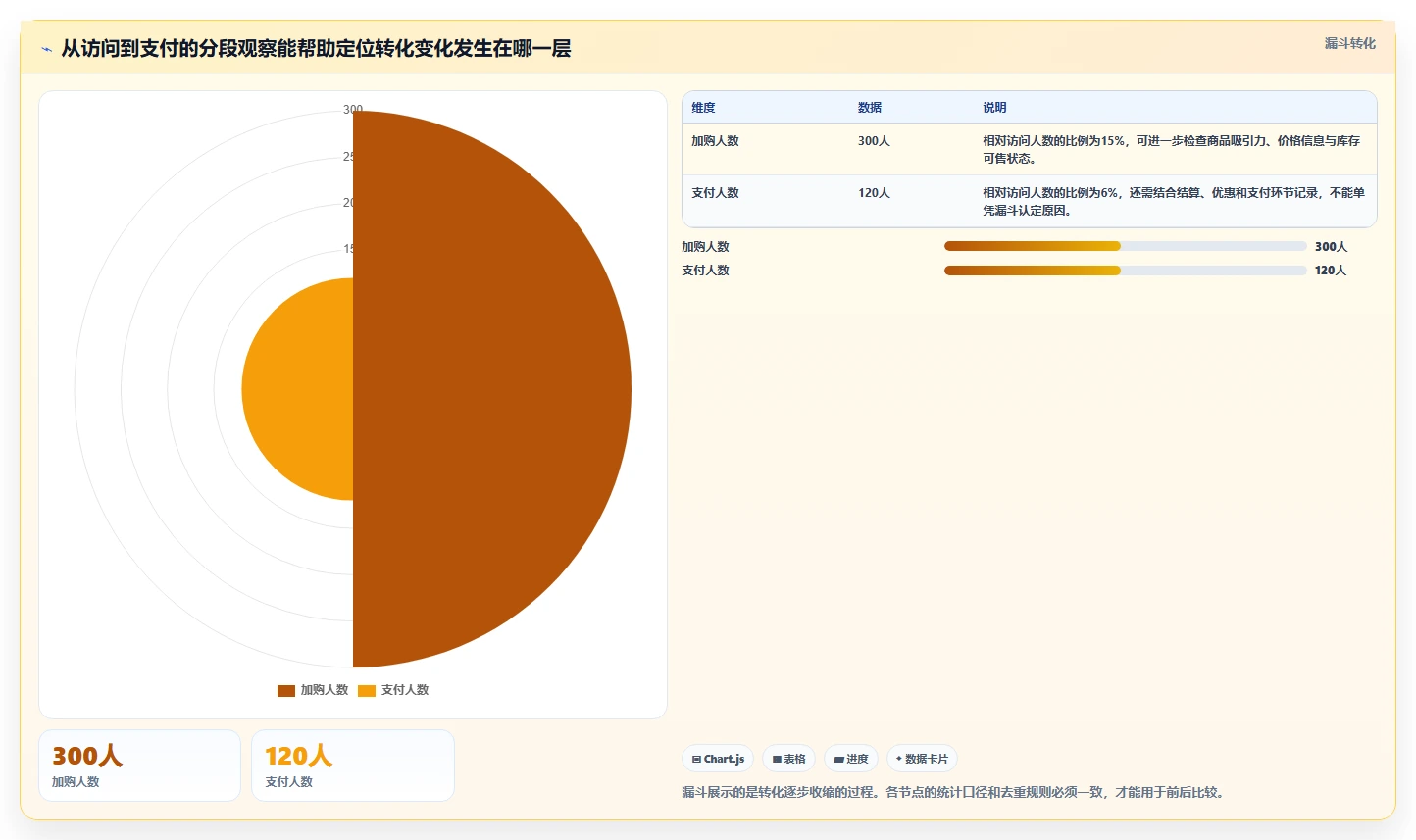Click the 数据 column header
This screenshot has width=1416, height=840.
[x=870, y=108]
